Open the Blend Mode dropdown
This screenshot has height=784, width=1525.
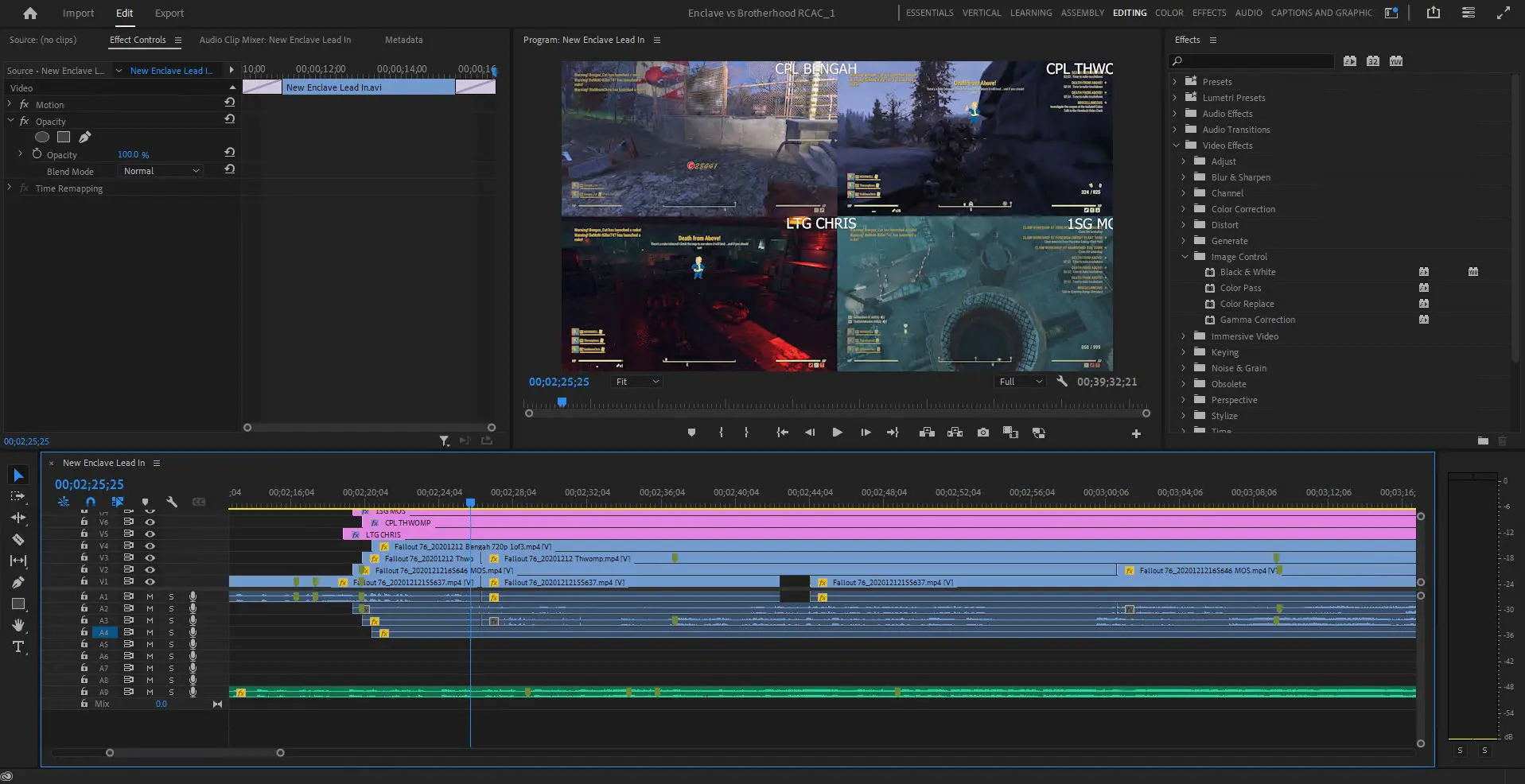pos(161,171)
